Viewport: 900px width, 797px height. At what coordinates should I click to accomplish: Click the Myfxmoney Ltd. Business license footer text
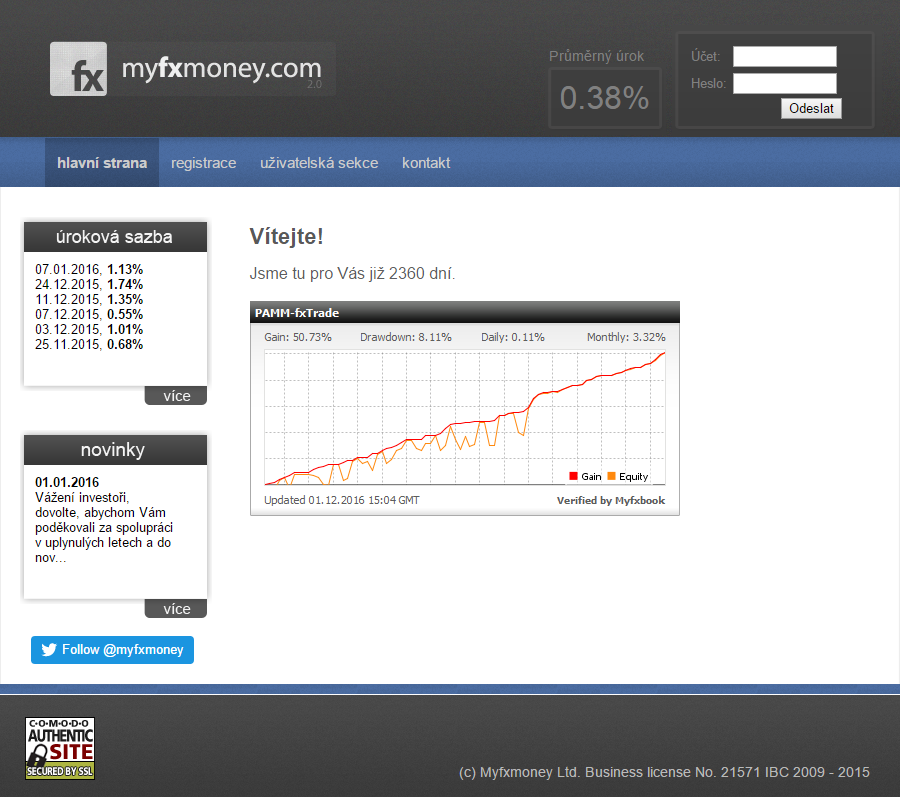(x=665, y=772)
